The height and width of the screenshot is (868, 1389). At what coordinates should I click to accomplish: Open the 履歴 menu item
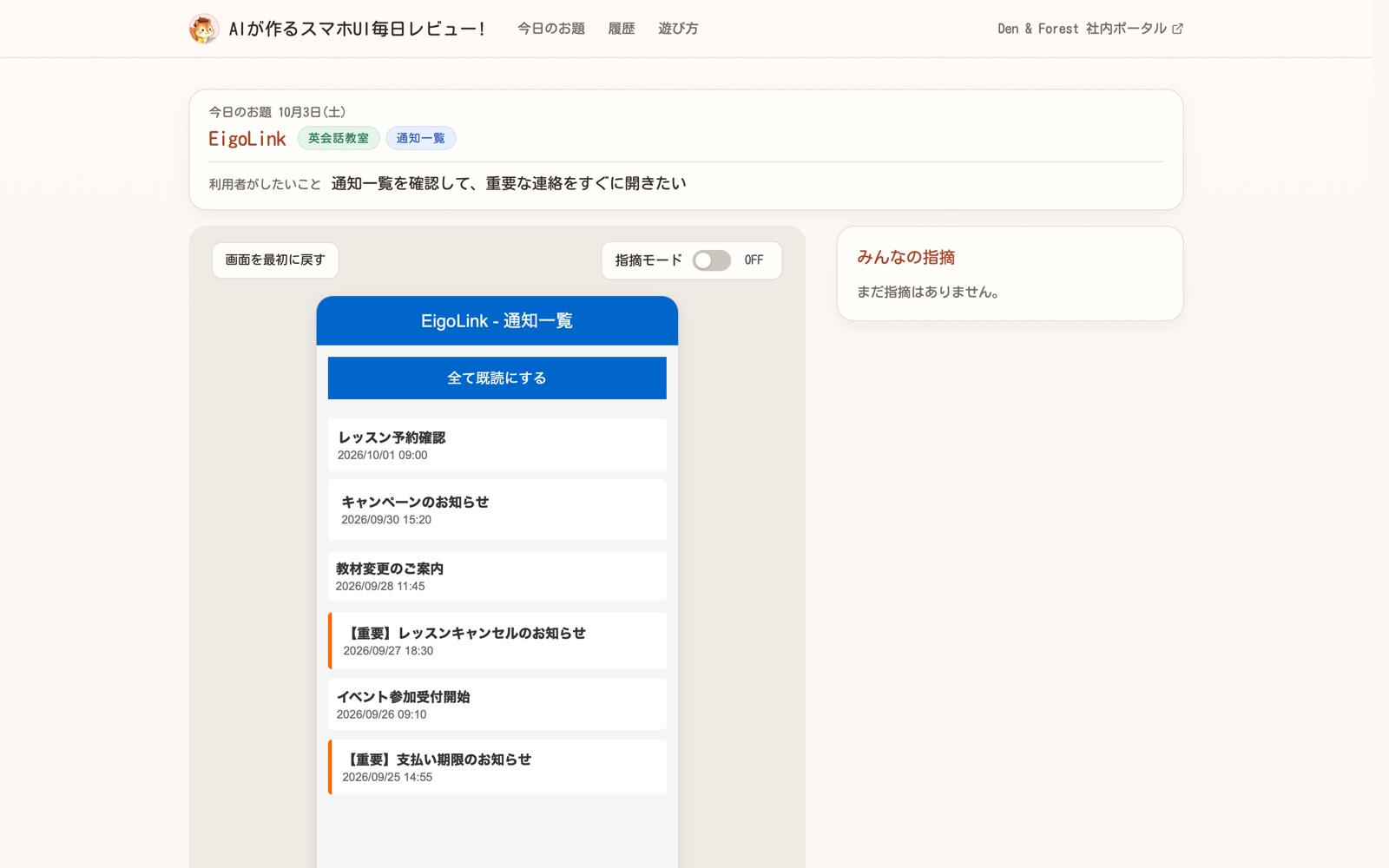pyautogui.click(x=622, y=29)
